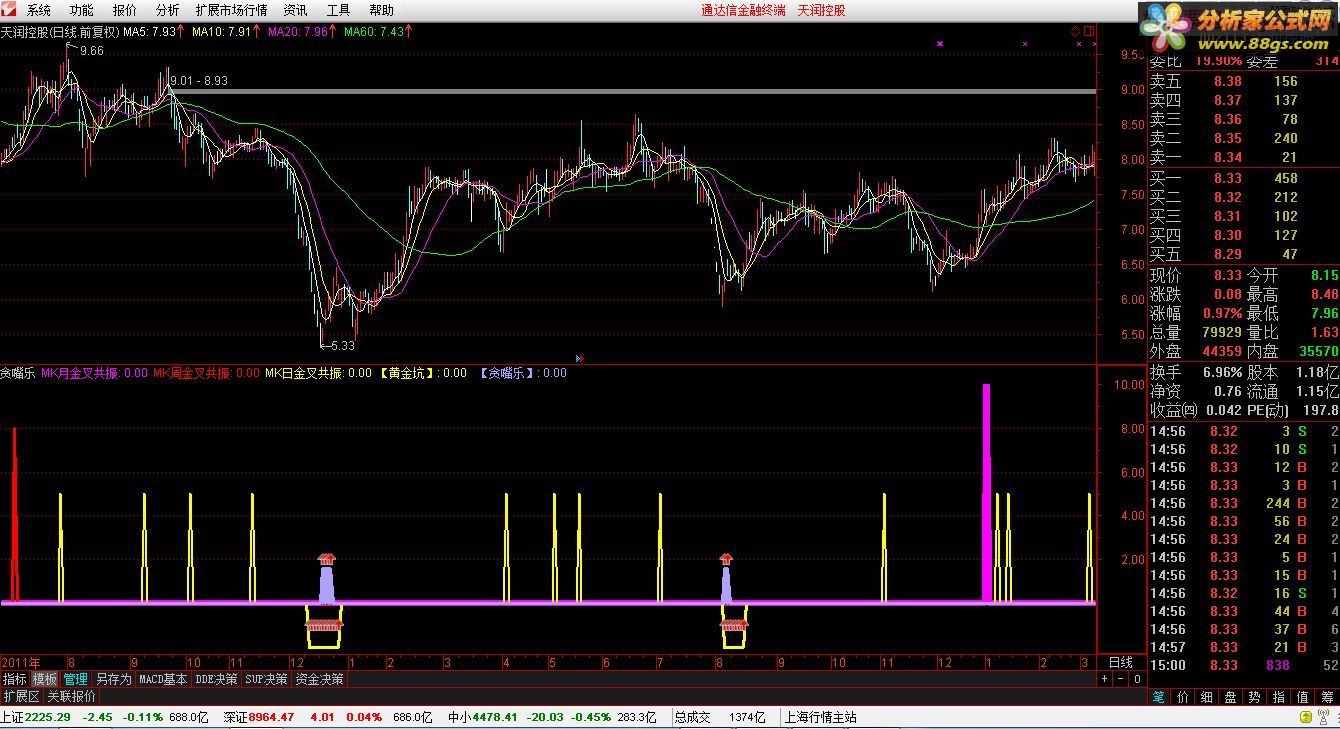Click the 总成交 1374亿 status entry
1340x729 pixels.
[720, 717]
